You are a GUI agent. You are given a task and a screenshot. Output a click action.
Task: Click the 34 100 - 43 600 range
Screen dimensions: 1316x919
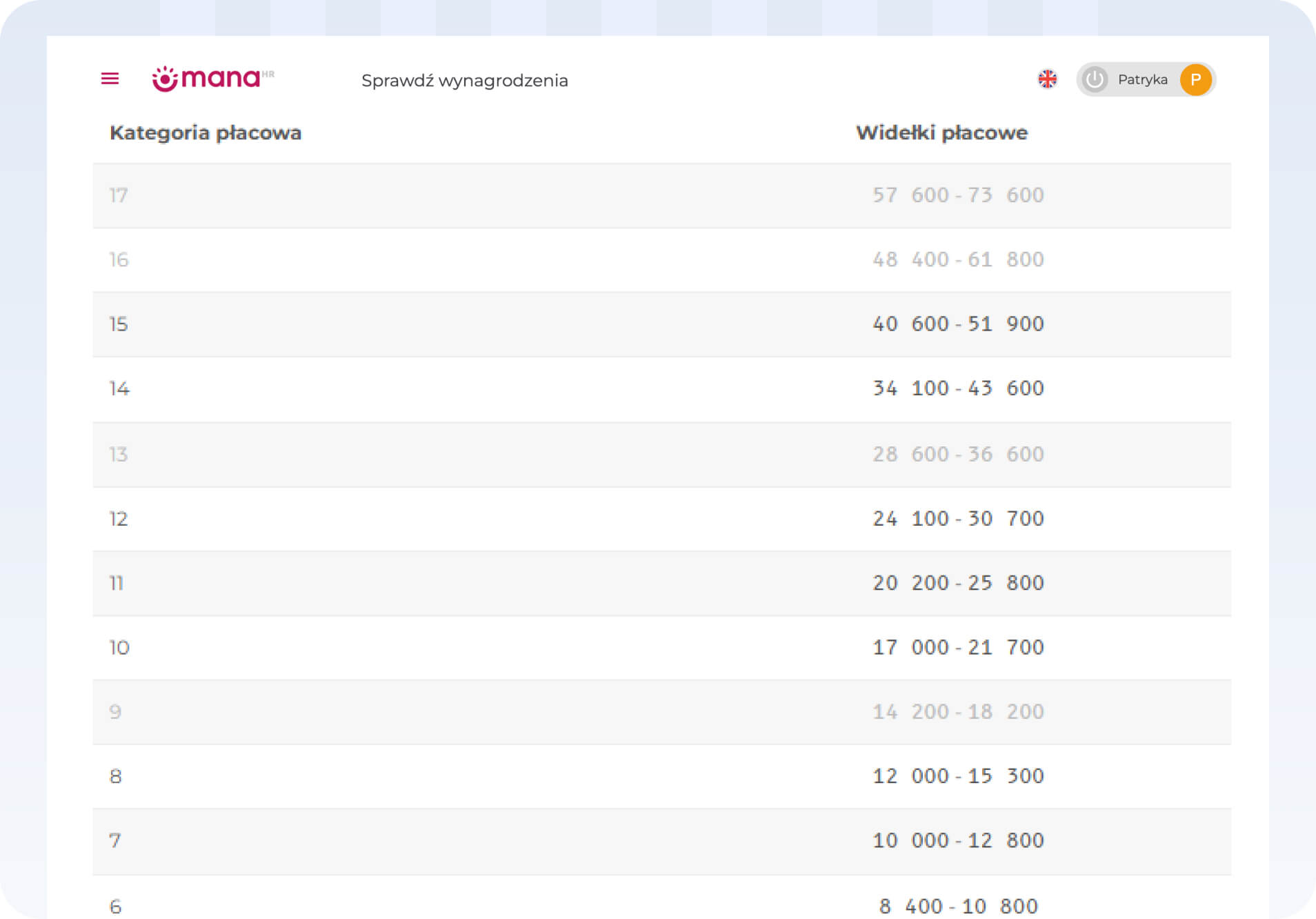[958, 388]
